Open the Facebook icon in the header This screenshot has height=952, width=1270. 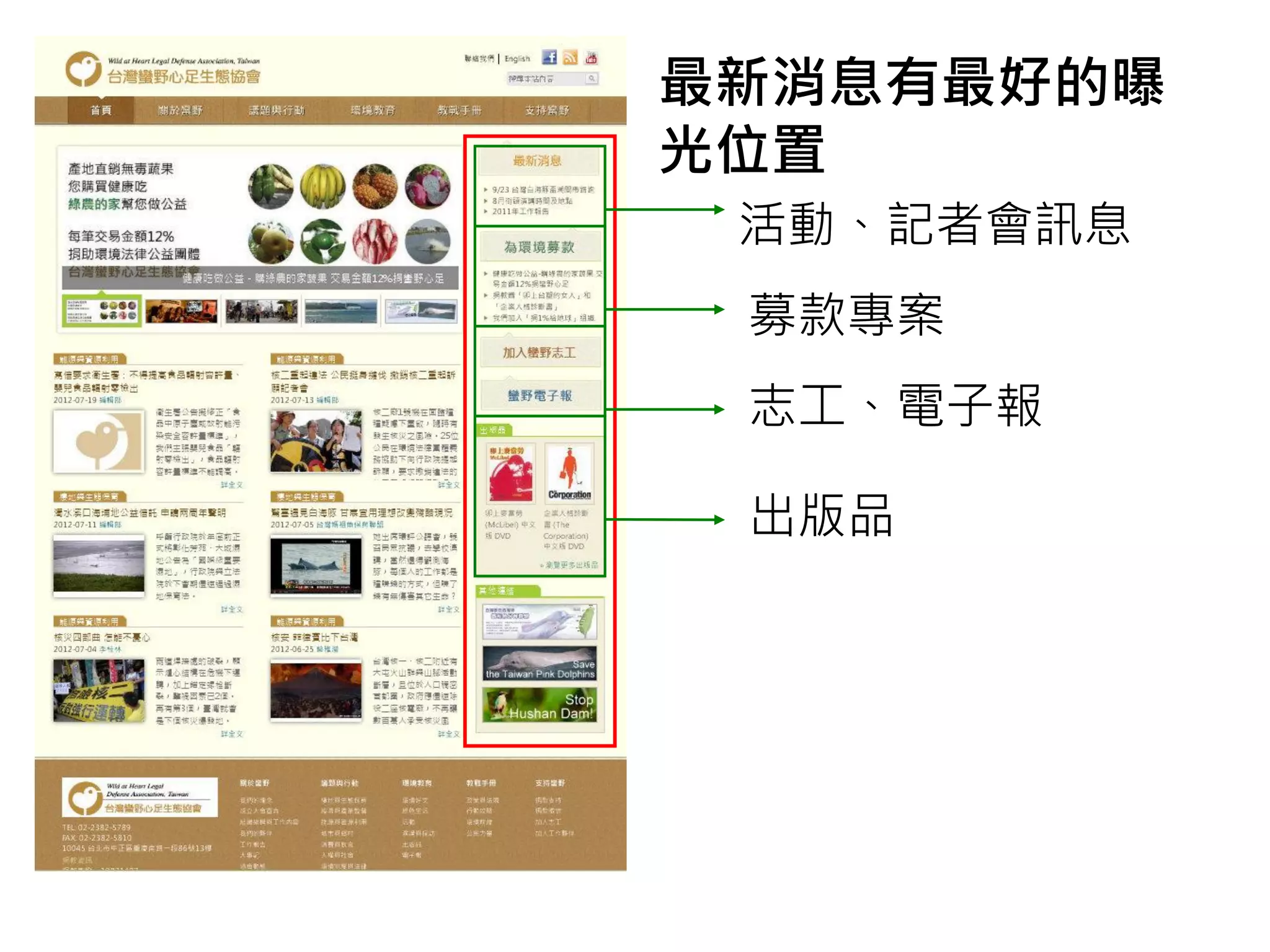coord(549,58)
